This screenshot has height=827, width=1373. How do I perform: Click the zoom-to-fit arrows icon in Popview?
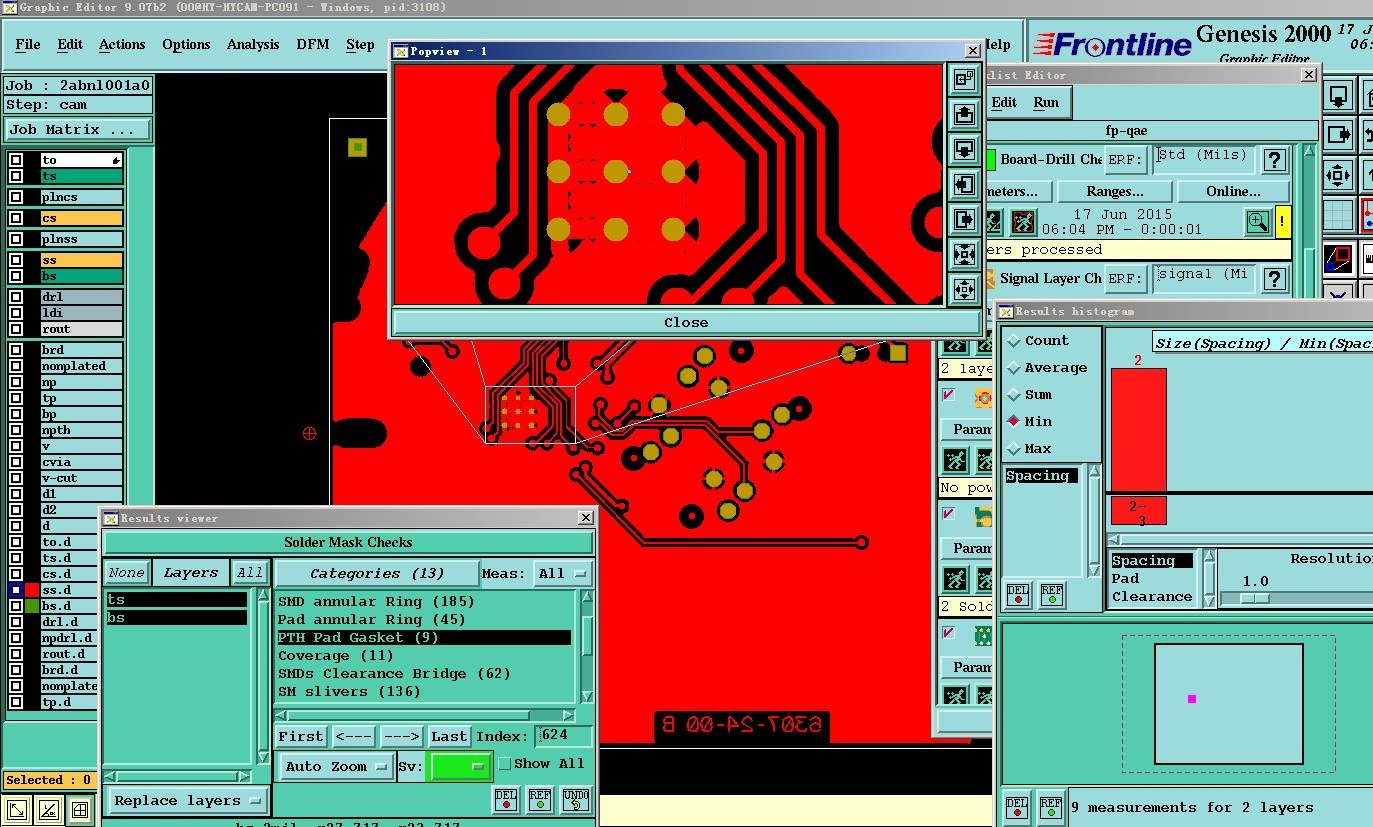pos(964,255)
